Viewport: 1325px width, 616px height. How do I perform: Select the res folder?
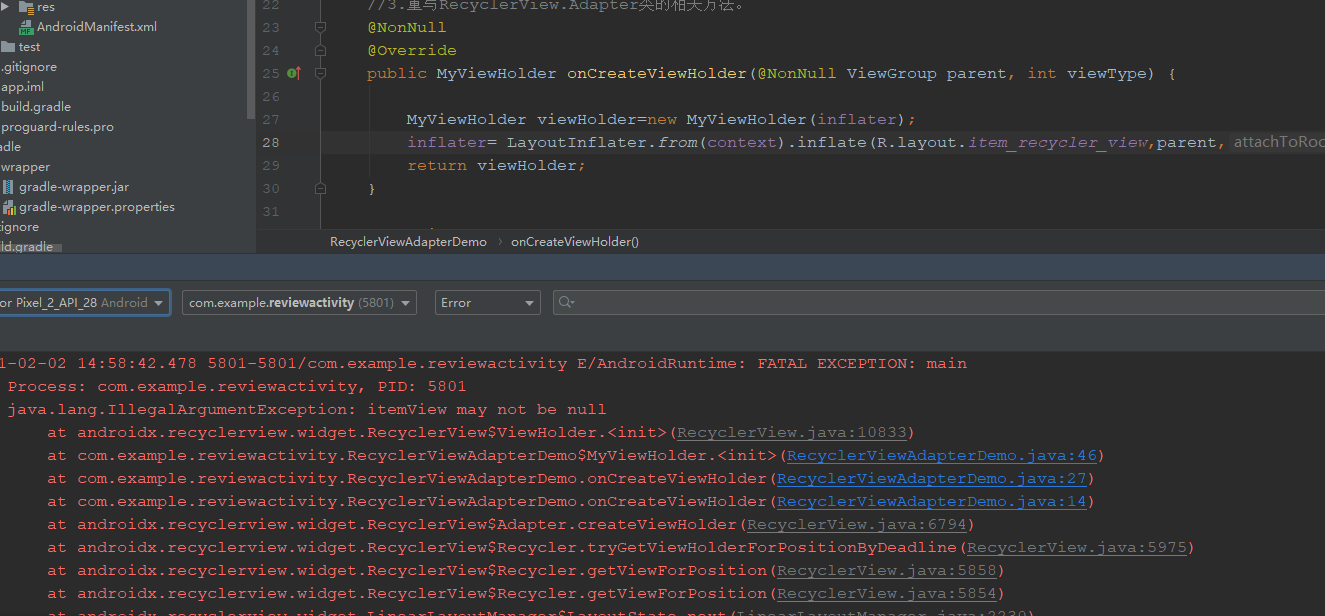tap(46, 7)
